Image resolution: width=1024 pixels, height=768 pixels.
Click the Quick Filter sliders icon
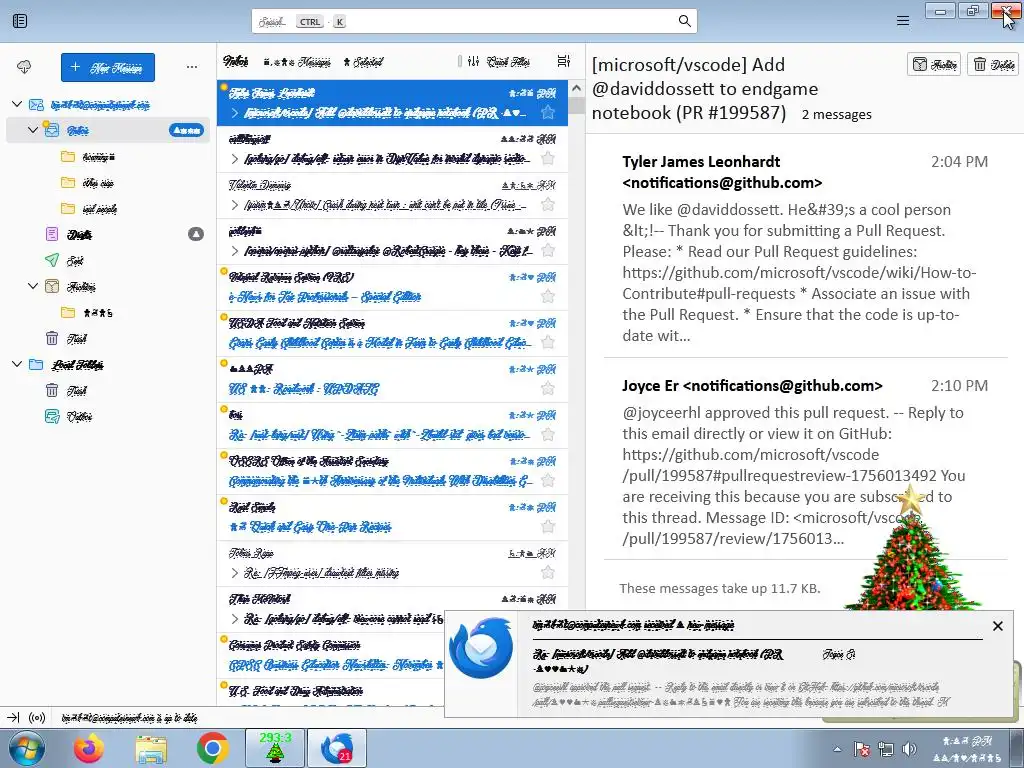473,61
